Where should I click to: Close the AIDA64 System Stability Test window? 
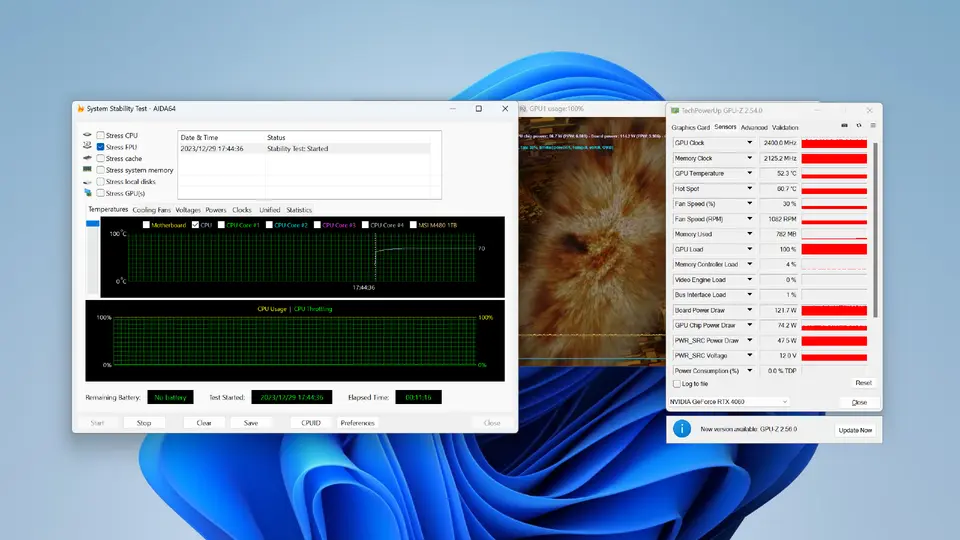505,108
